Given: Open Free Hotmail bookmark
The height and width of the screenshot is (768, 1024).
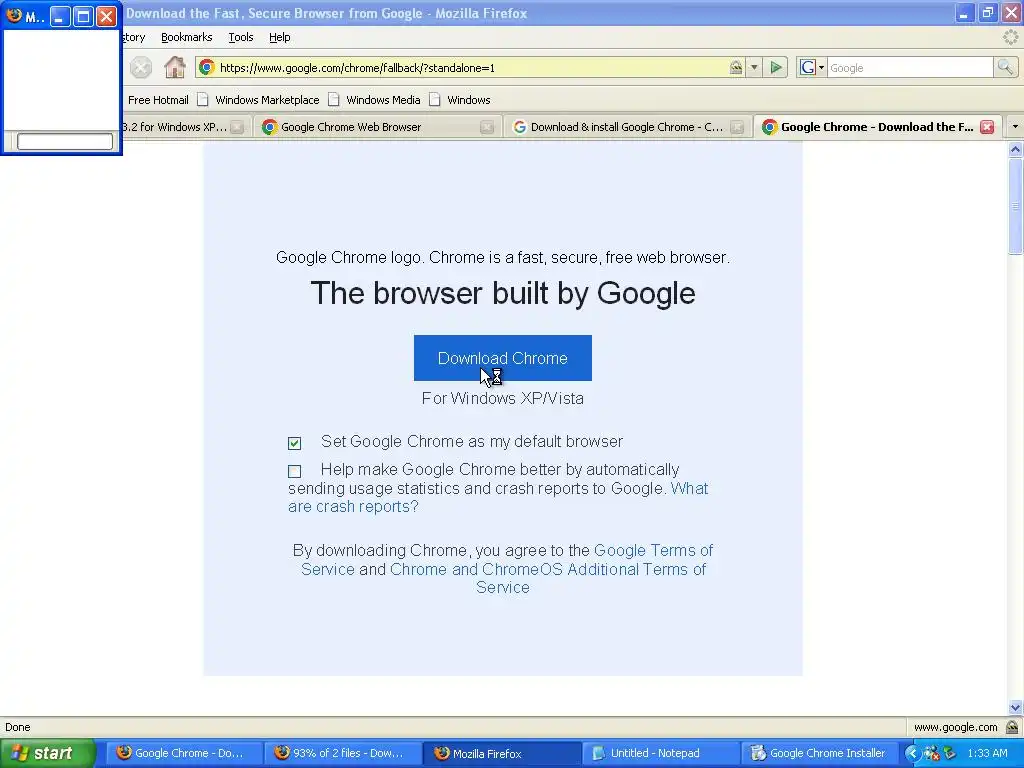Looking at the screenshot, I should coord(158,100).
